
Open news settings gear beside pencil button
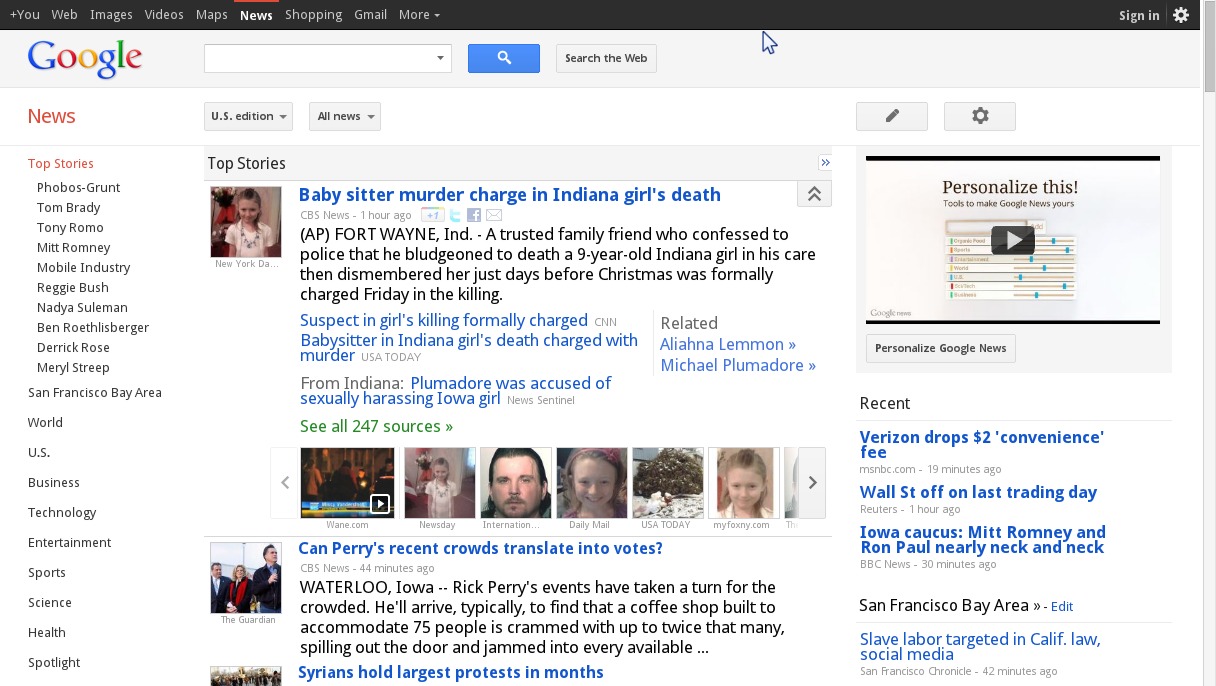pos(980,116)
